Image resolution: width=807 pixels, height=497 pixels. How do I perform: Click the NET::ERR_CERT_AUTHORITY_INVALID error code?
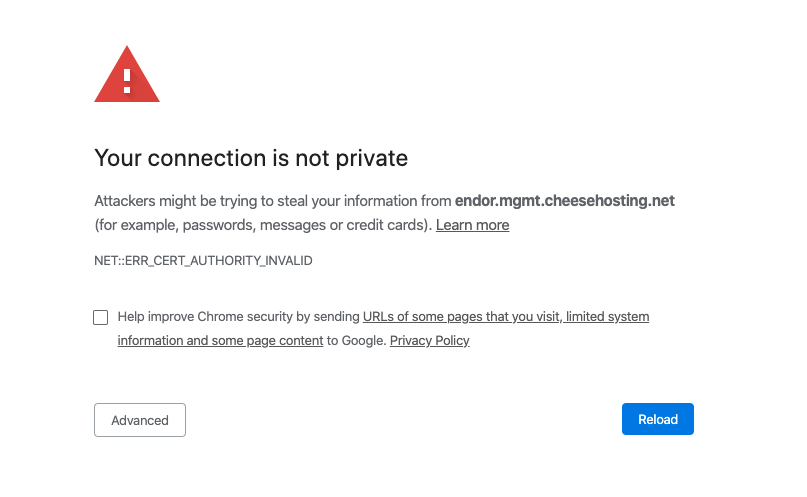(x=203, y=261)
